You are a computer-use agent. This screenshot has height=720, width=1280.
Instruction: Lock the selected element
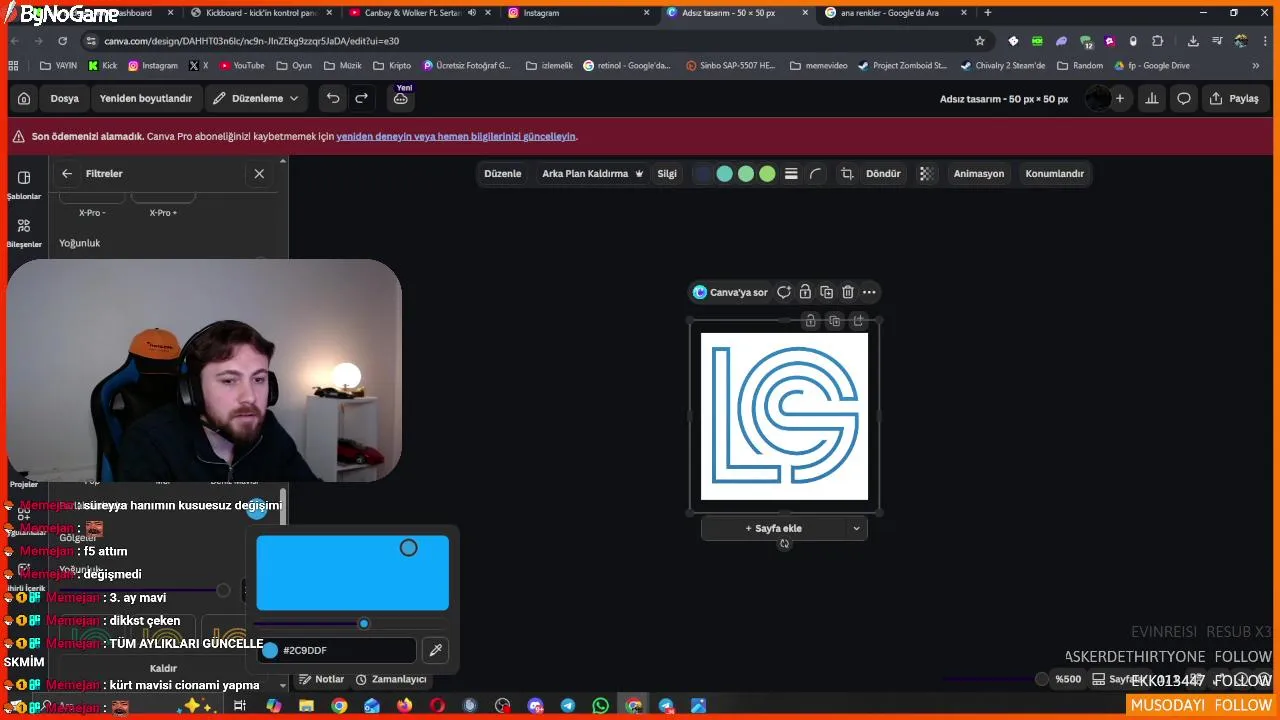pos(805,292)
